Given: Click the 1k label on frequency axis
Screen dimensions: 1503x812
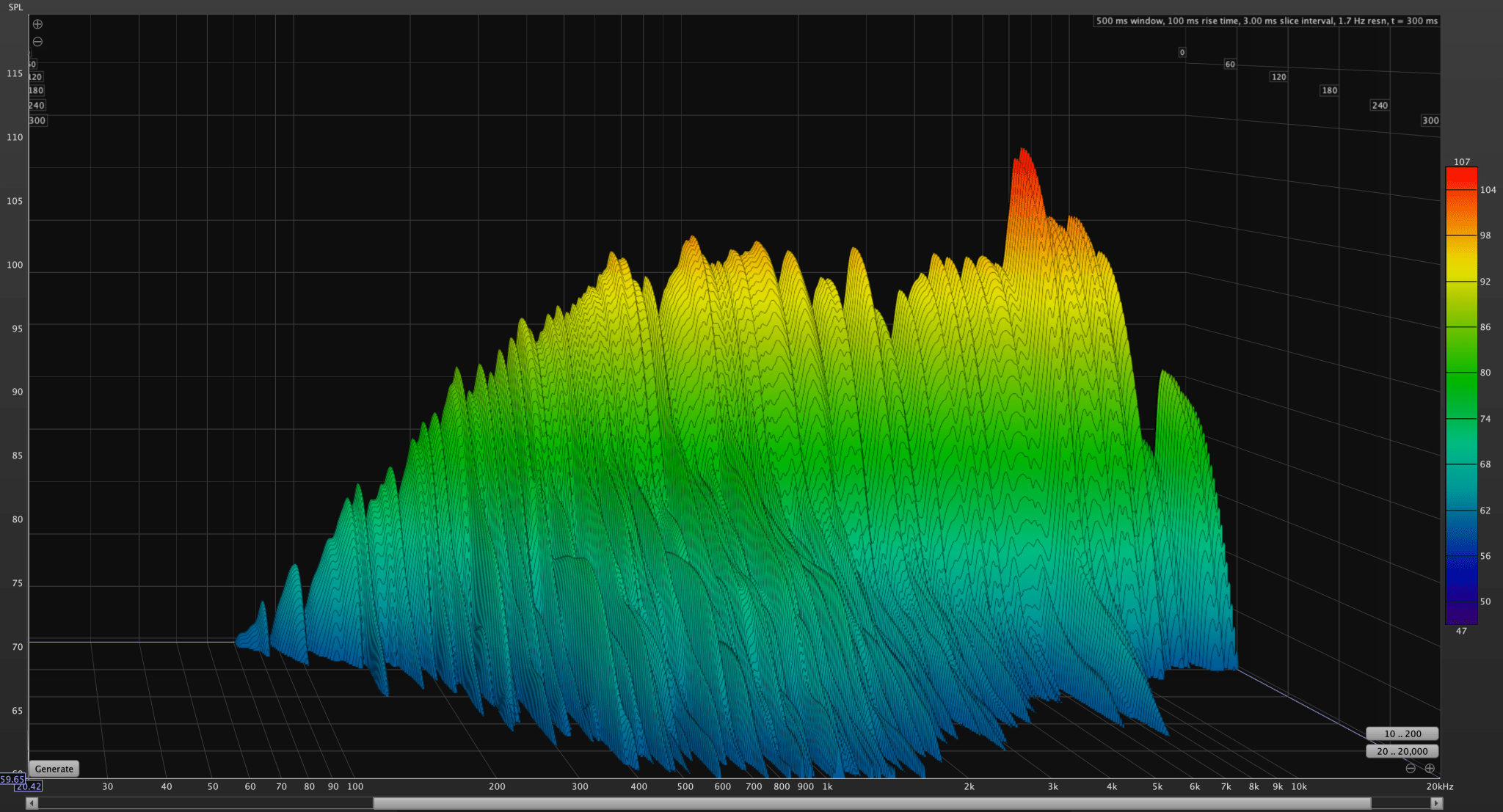Looking at the screenshot, I should [827, 786].
